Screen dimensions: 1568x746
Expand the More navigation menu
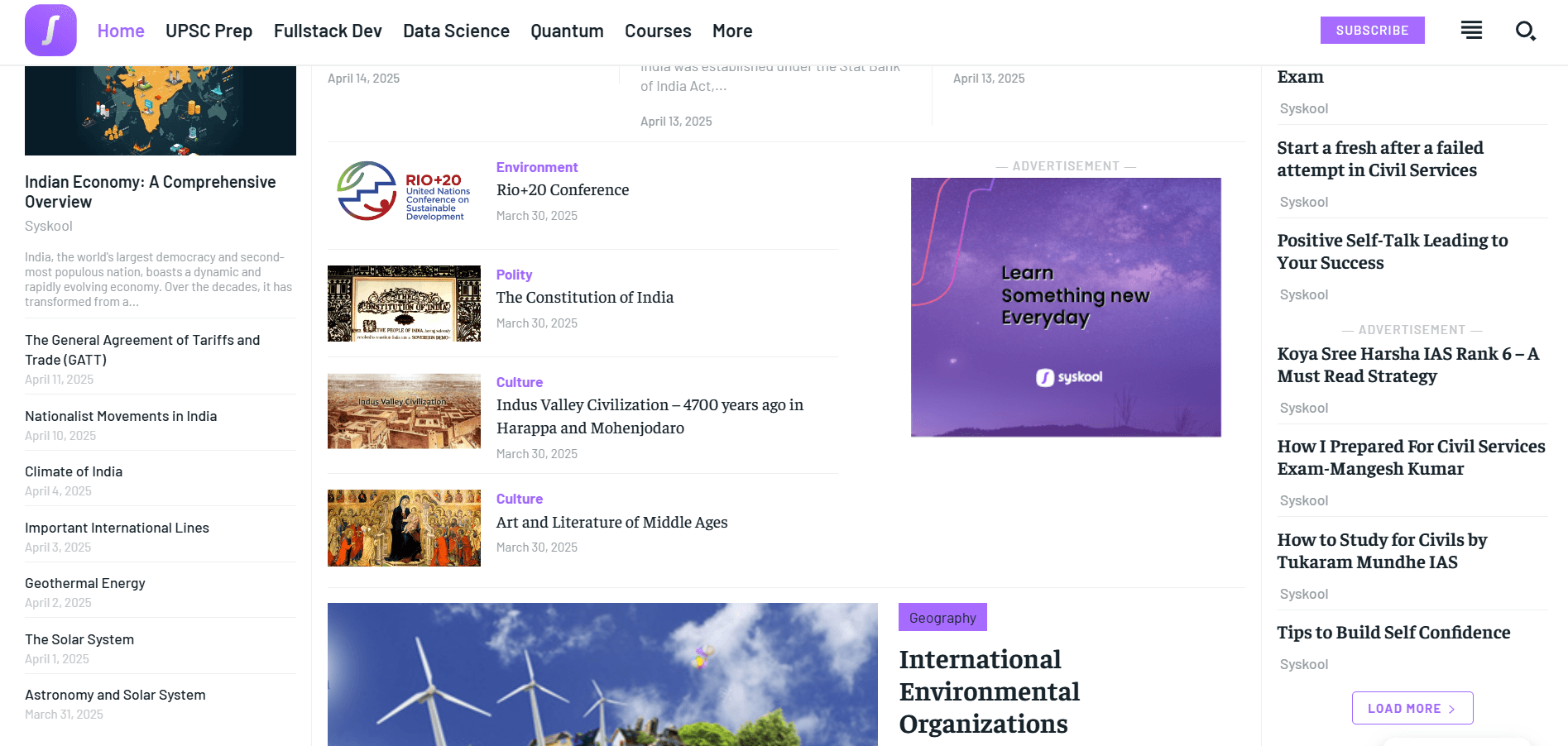pos(731,31)
